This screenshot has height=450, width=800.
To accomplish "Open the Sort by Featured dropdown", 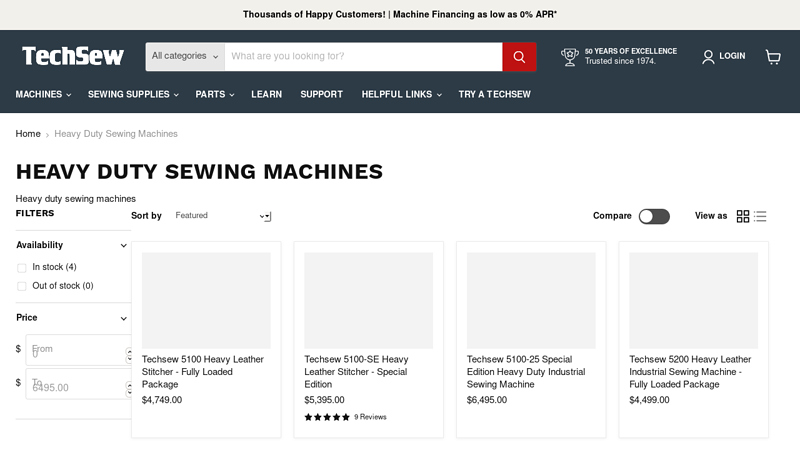I will click(222, 216).
